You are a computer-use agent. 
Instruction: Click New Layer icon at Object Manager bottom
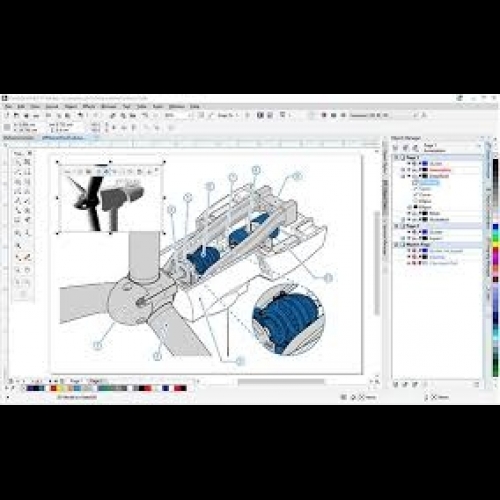(396, 384)
